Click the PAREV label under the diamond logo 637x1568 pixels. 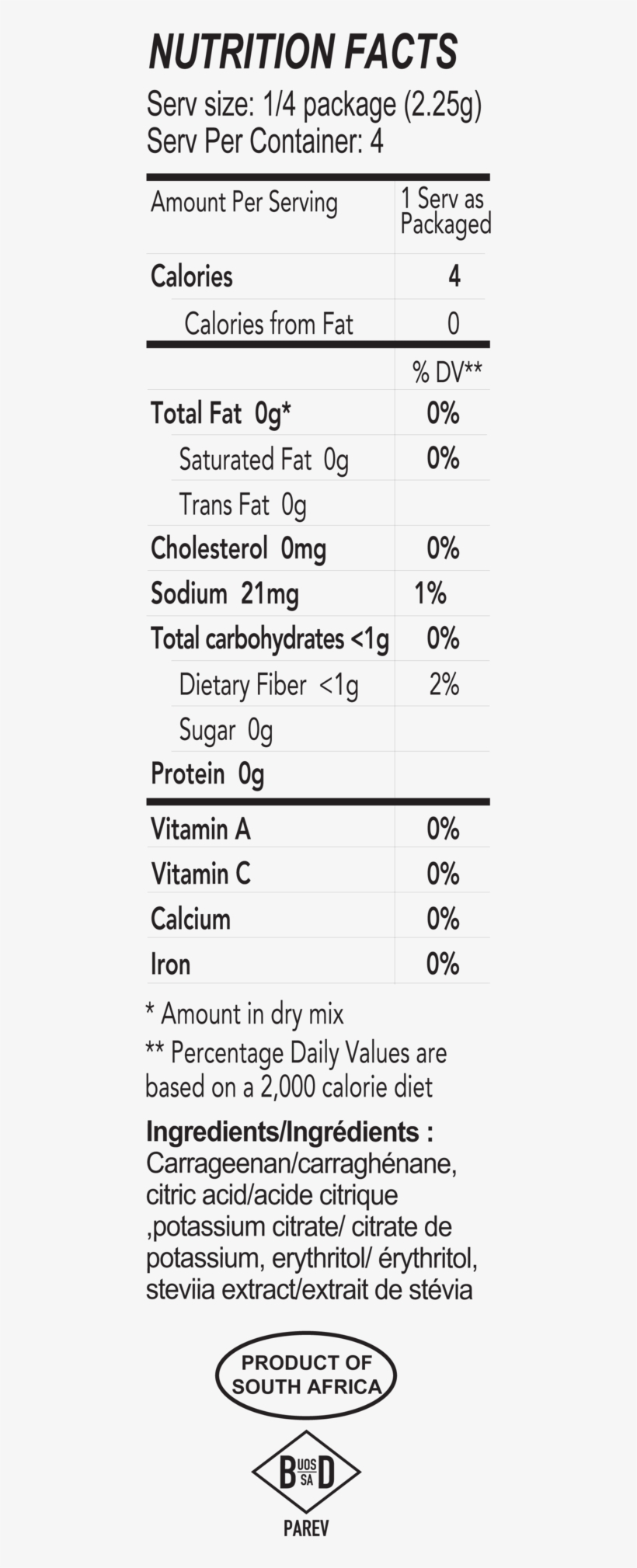[x=306, y=1528]
